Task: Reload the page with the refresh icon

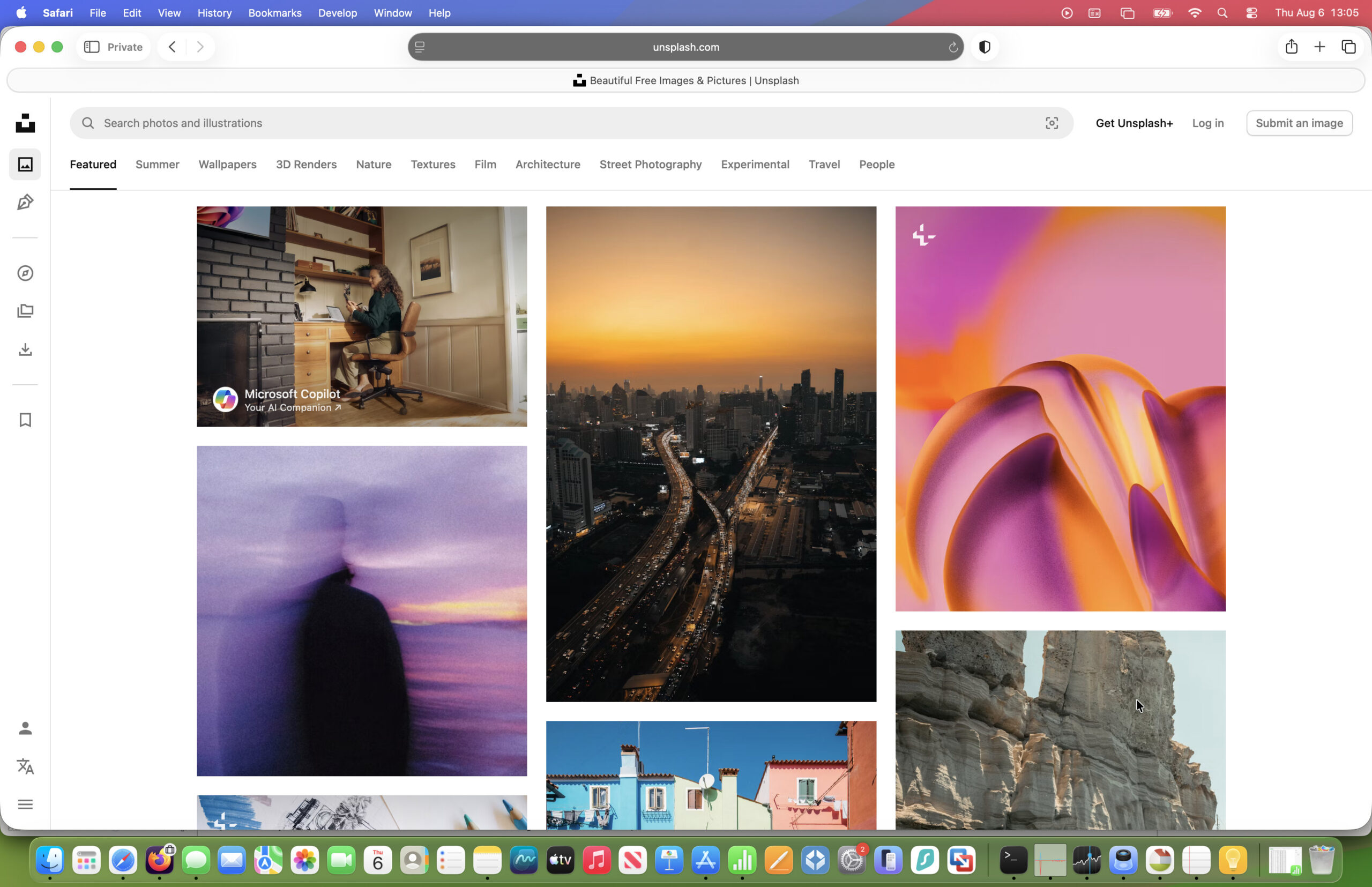Action: (x=953, y=47)
